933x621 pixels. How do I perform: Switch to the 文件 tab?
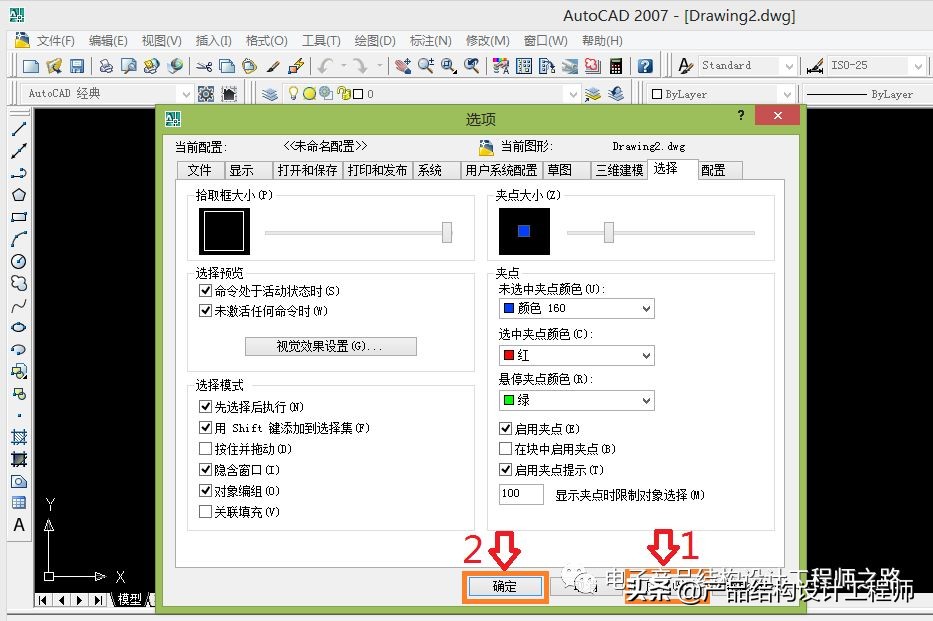pyautogui.click(x=200, y=171)
